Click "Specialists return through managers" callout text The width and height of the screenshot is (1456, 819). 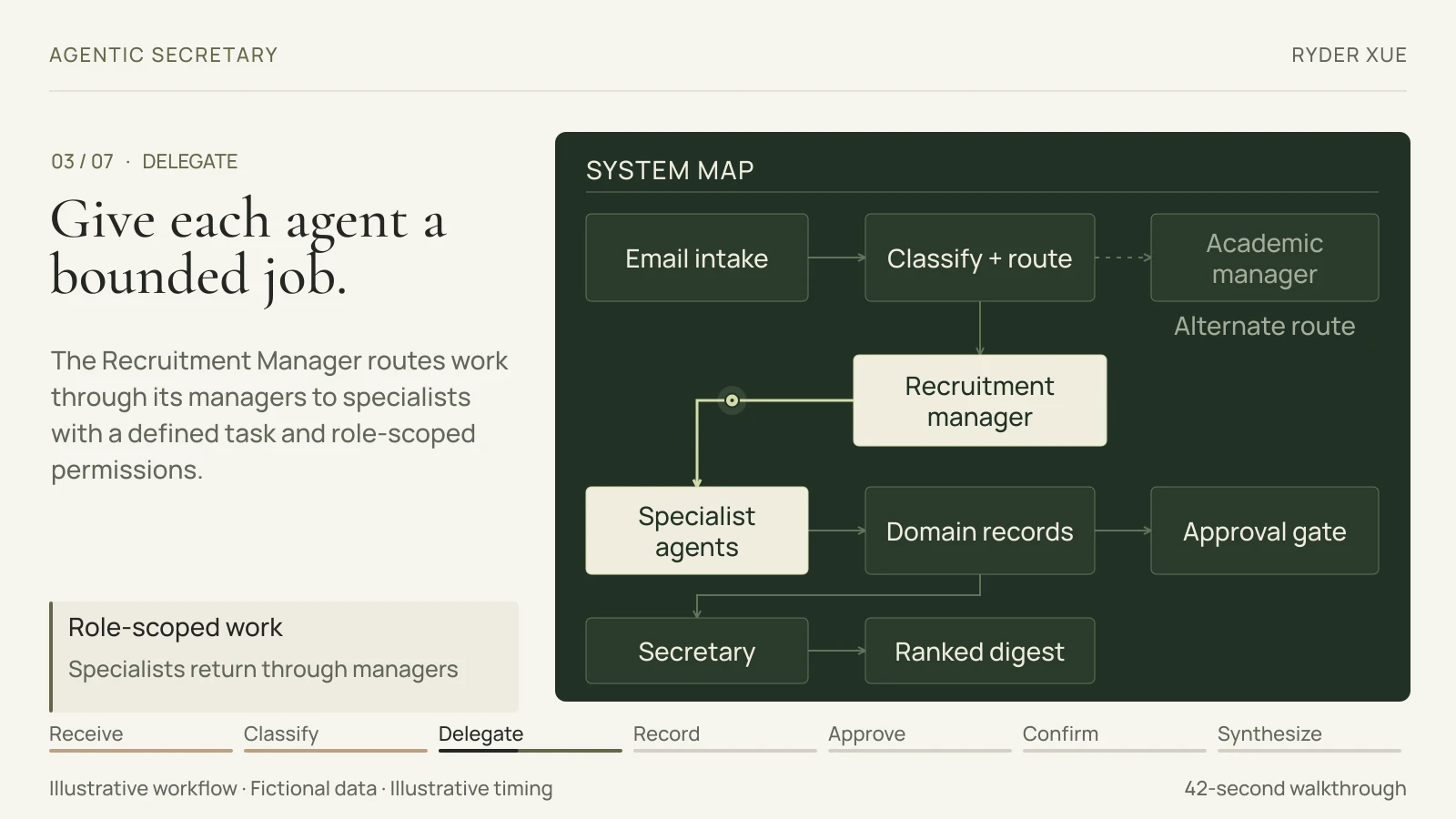pos(263,670)
